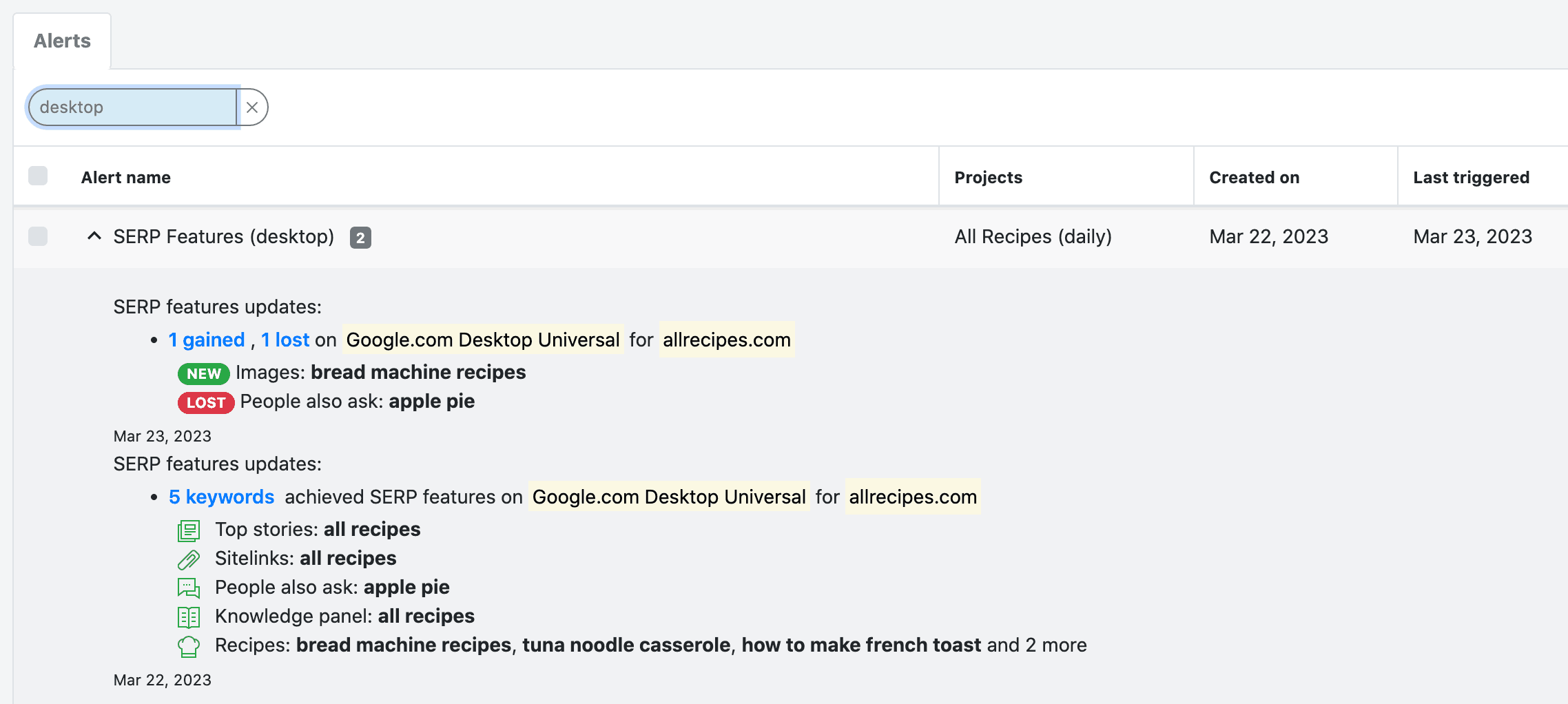Click 'tuna noodle casserole' in the Recipes row
Screen dimensions: 1568x704
[x=626, y=645]
